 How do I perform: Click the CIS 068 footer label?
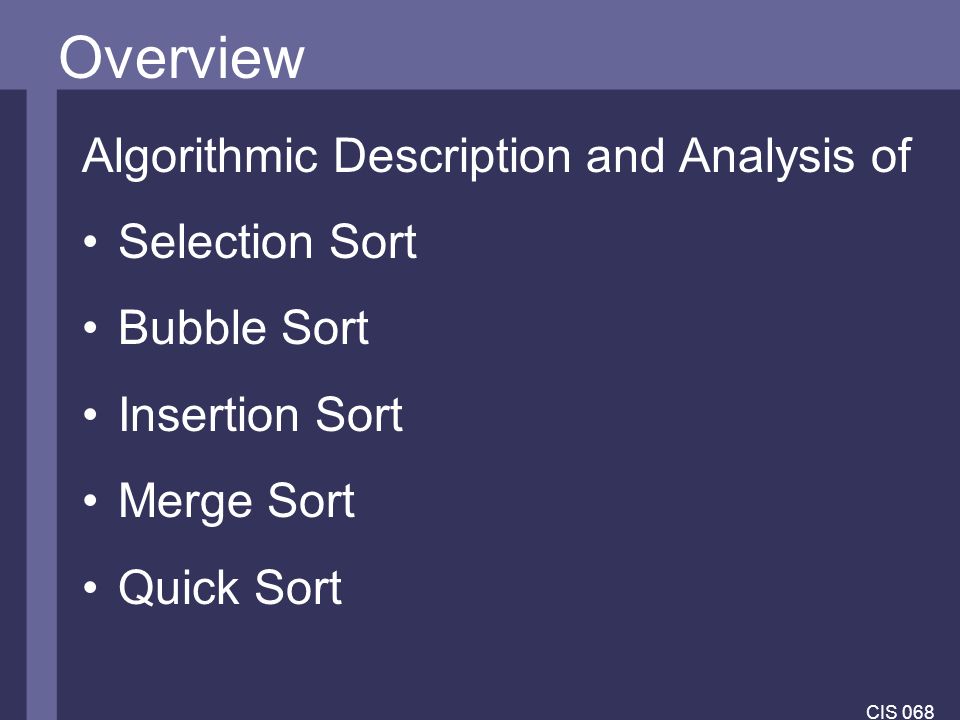tap(900, 711)
